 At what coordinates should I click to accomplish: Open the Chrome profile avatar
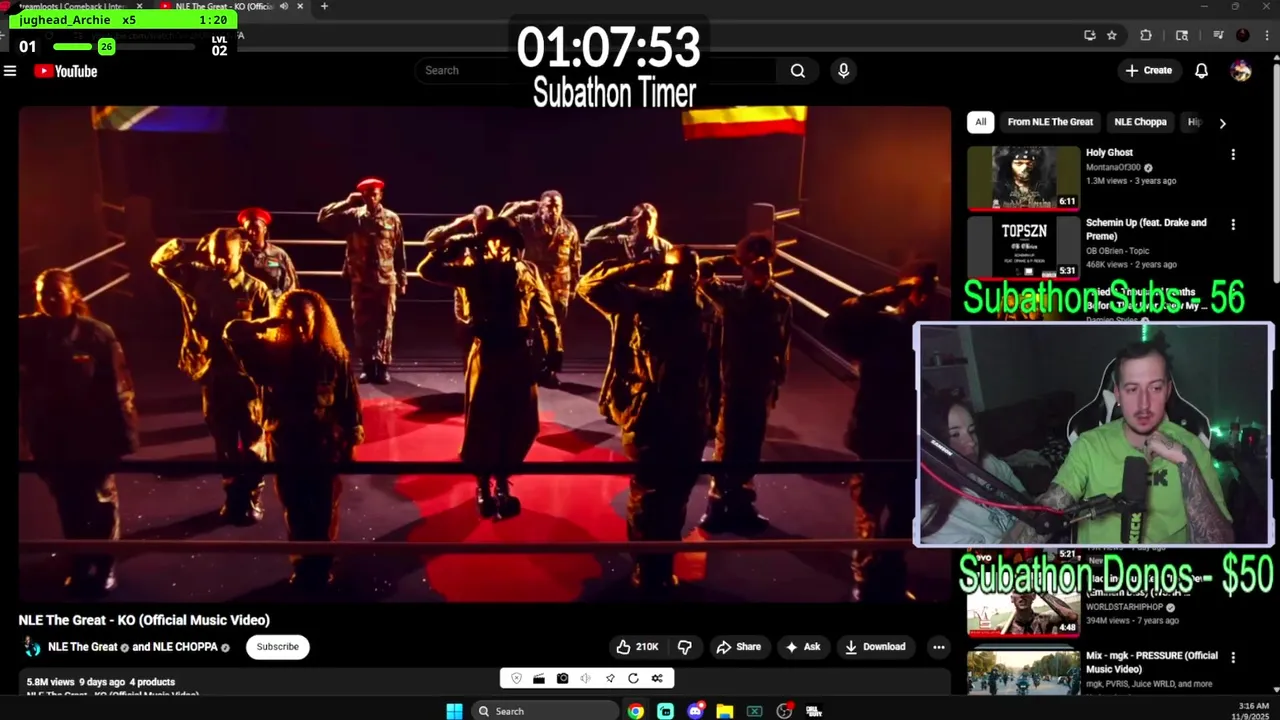1242,35
